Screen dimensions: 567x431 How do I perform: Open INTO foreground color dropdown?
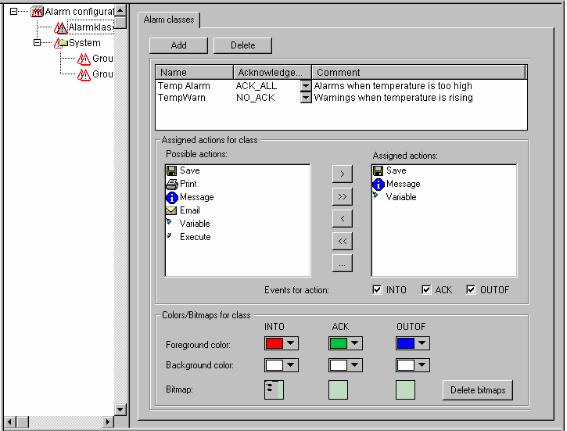pyautogui.click(x=291, y=343)
